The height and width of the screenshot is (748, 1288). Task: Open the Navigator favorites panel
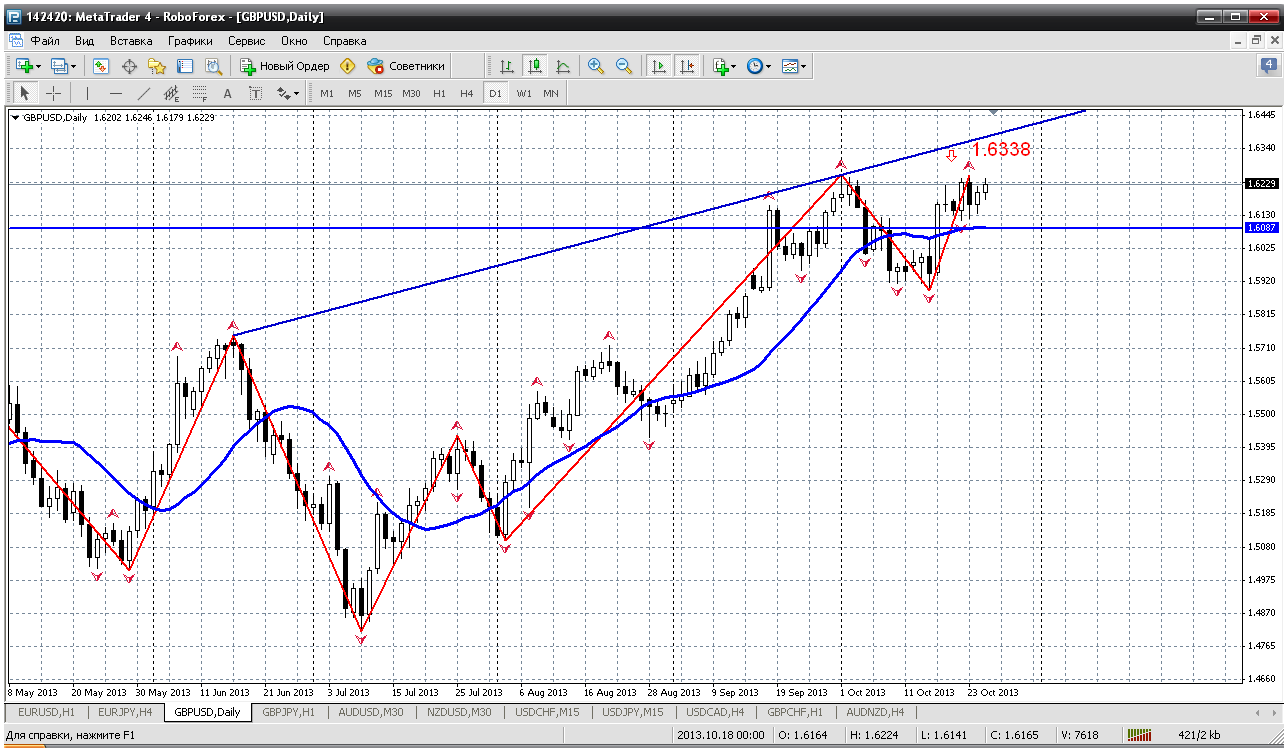157,66
